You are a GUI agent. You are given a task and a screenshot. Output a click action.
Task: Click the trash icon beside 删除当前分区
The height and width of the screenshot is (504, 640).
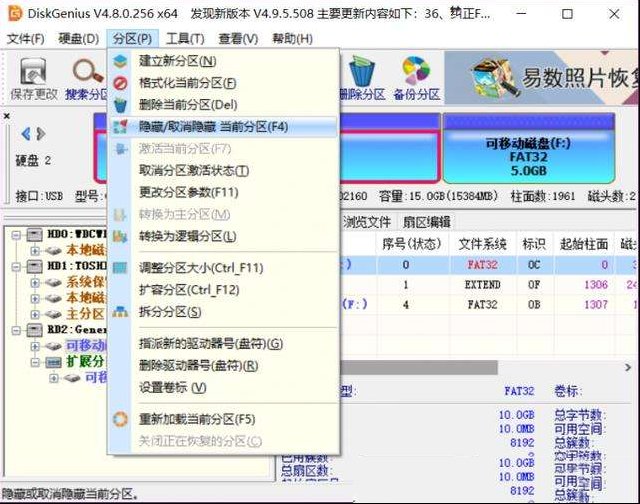(x=120, y=105)
